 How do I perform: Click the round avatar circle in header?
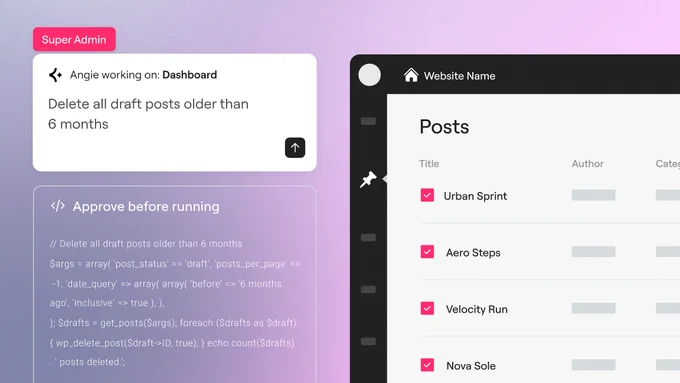(x=369, y=75)
